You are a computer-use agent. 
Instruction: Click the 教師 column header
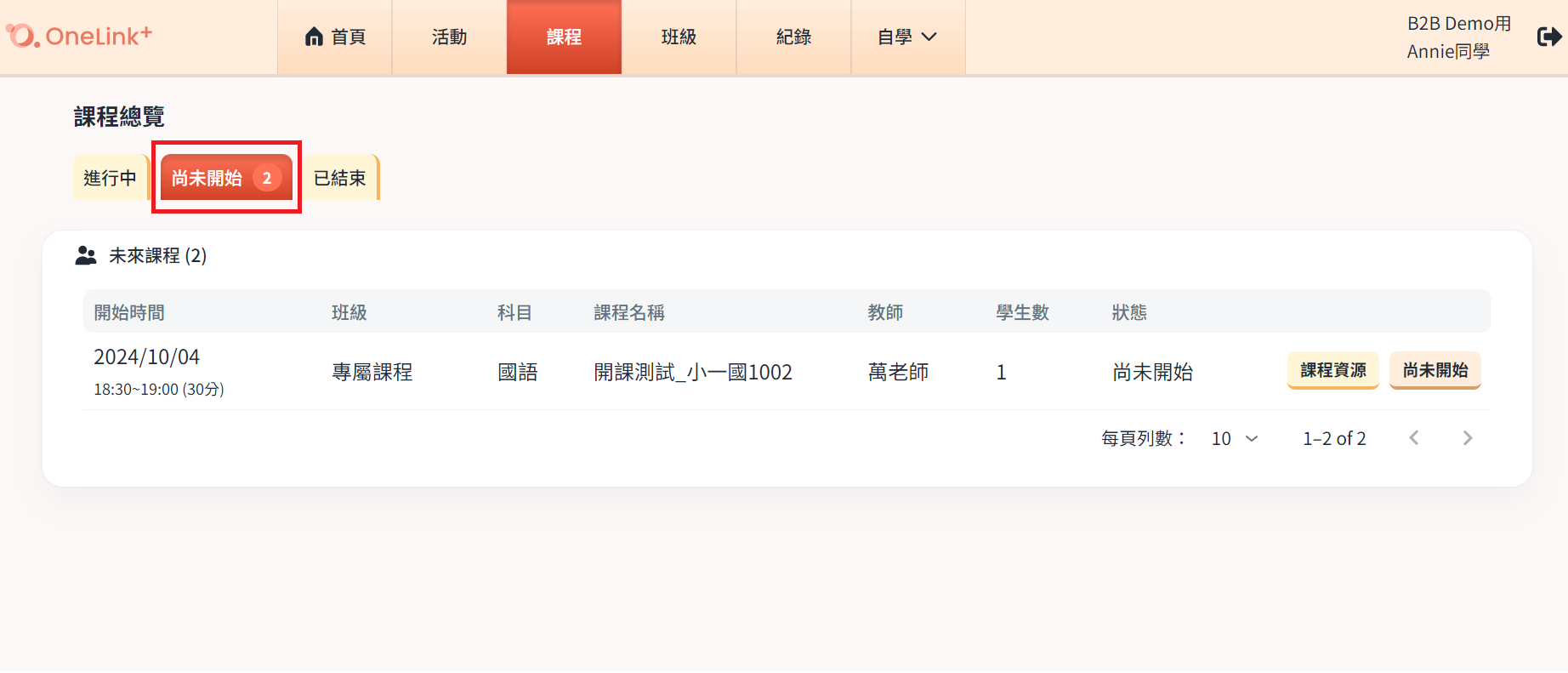885,312
